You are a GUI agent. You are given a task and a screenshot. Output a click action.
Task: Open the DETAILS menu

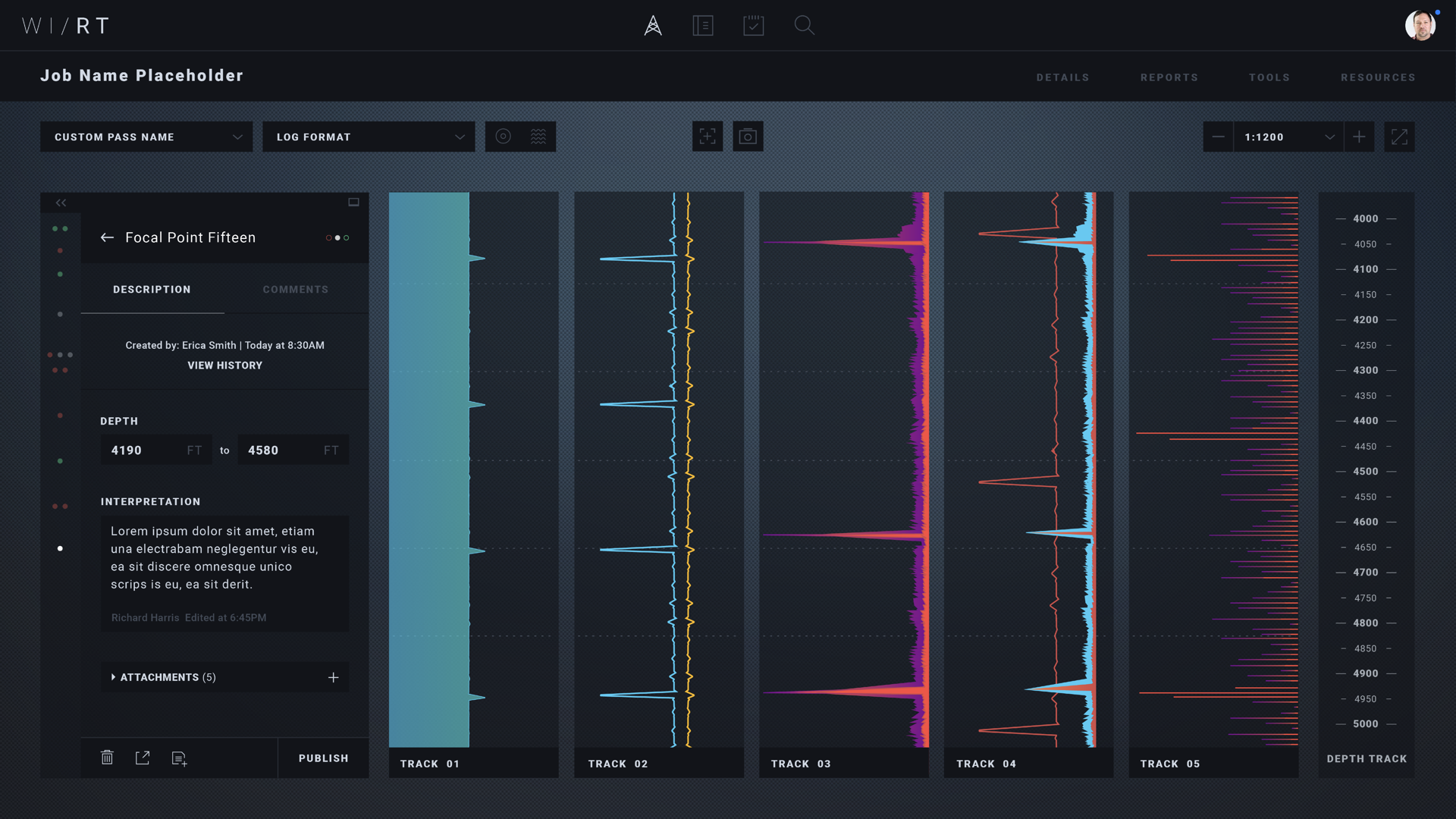coord(1062,77)
